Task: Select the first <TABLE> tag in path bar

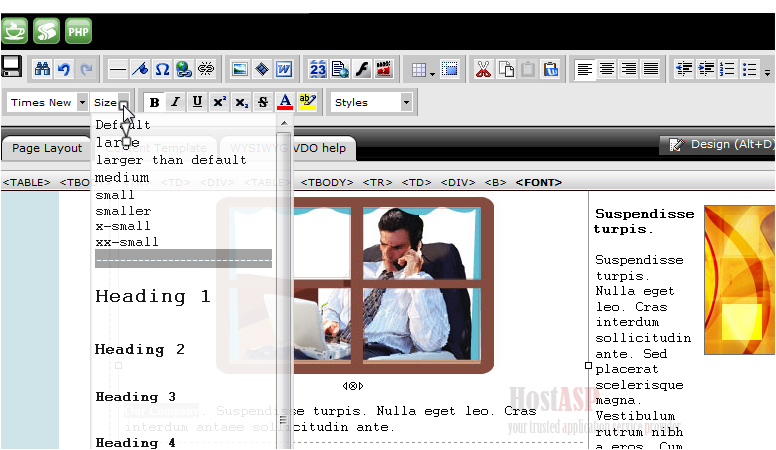Action: pyautogui.click(x=26, y=183)
